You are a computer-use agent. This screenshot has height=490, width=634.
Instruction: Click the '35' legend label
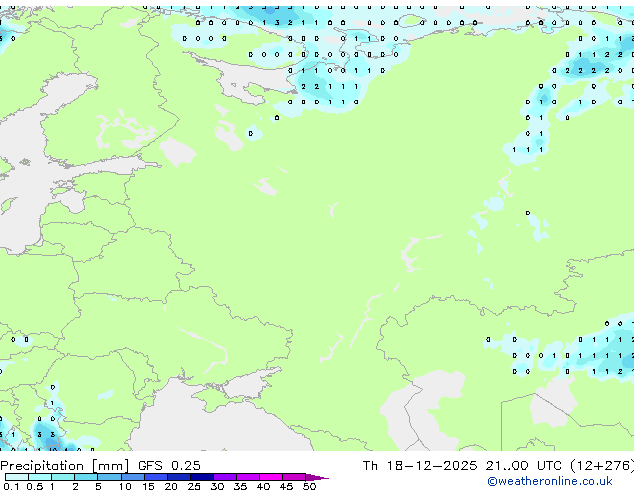coord(240,486)
